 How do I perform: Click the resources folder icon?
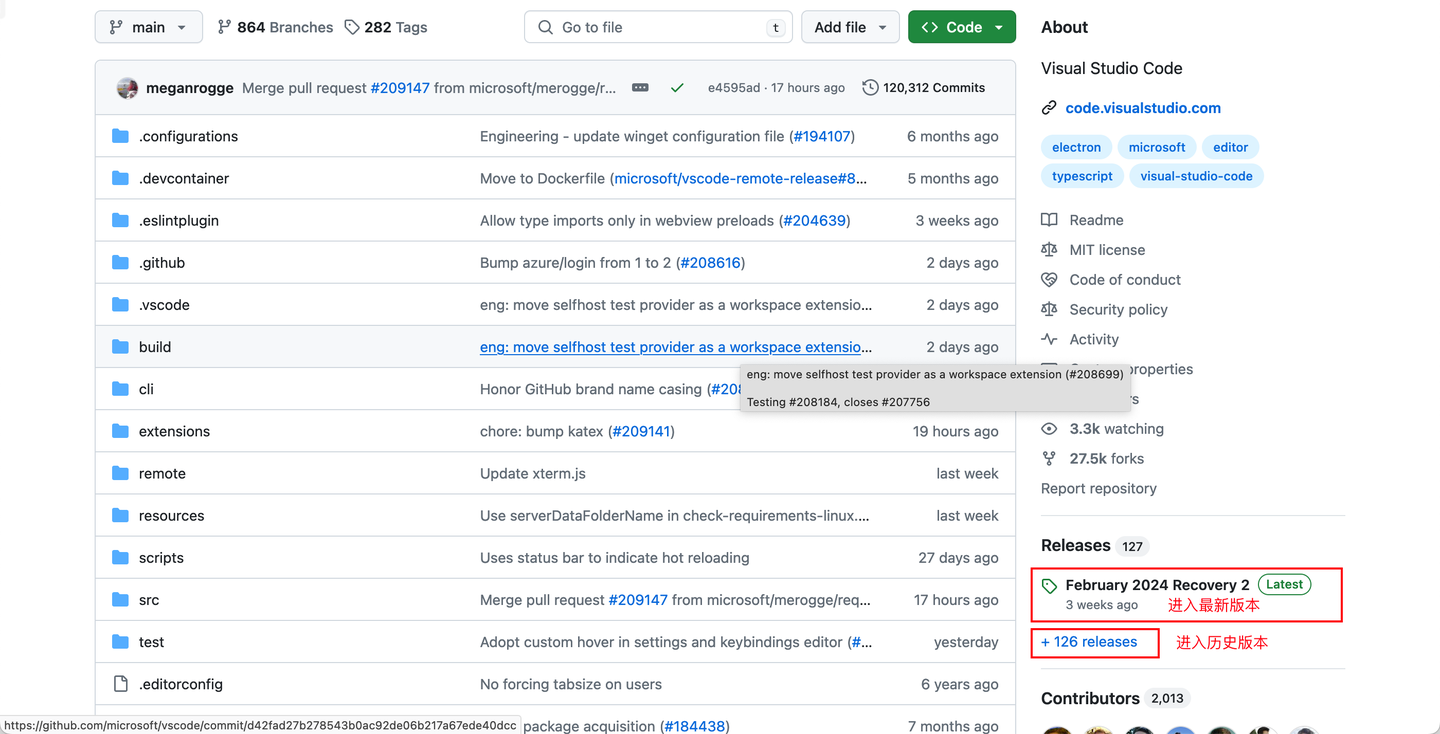120,515
